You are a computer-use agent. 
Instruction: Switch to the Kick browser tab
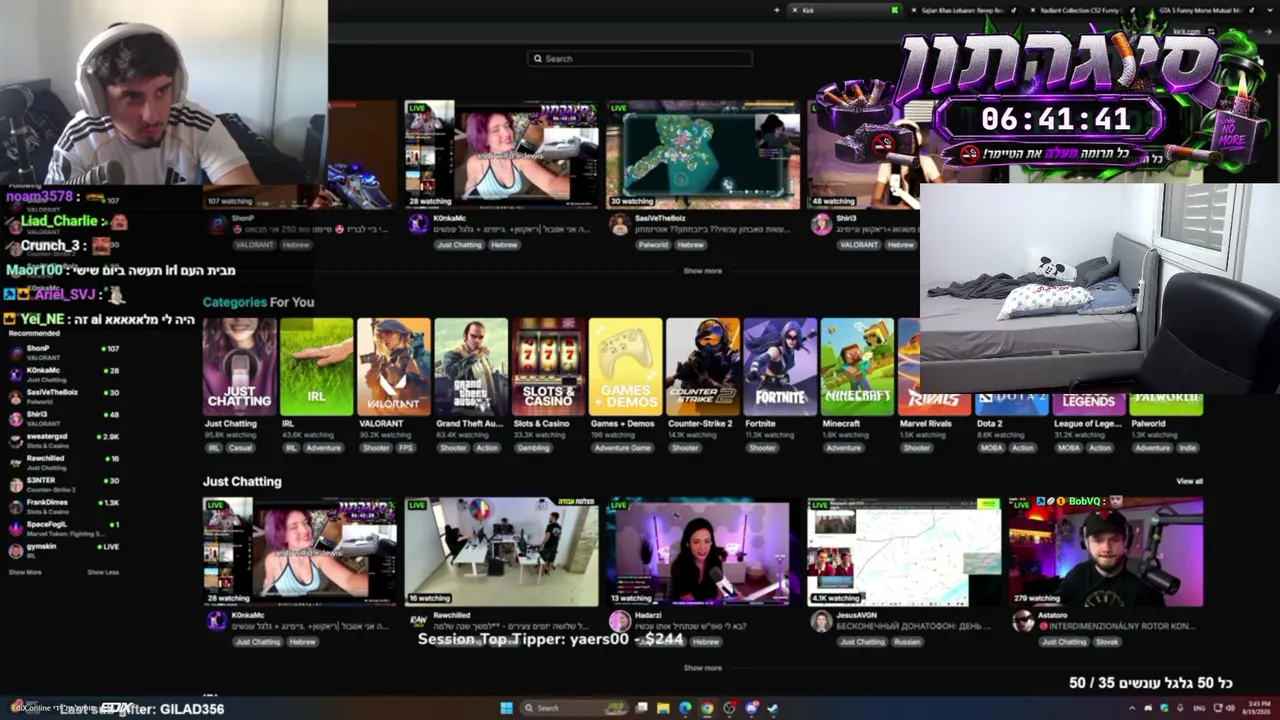845,10
